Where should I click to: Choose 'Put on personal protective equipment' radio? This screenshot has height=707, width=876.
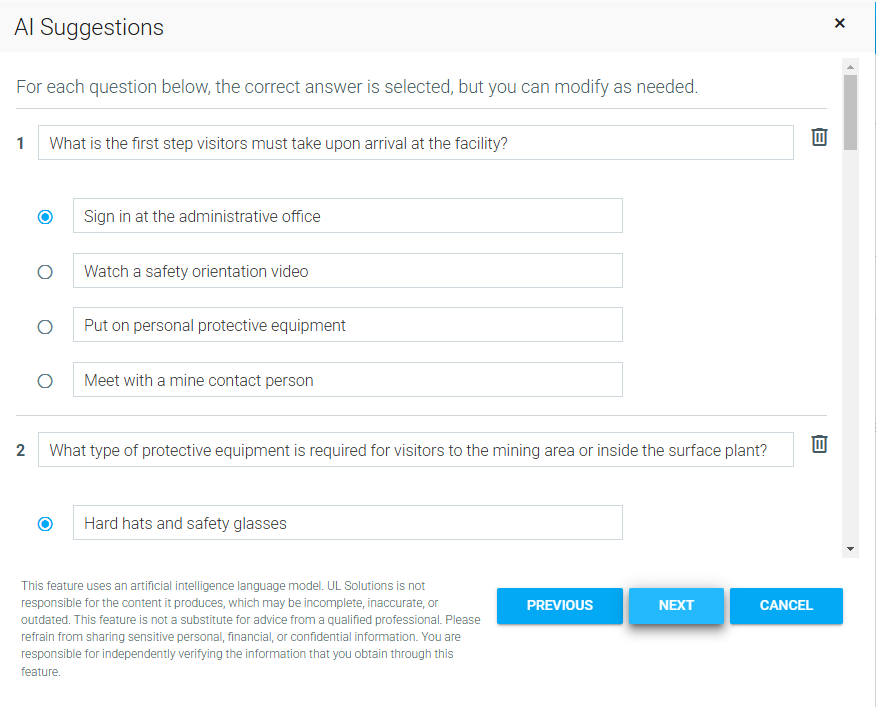point(45,326)
